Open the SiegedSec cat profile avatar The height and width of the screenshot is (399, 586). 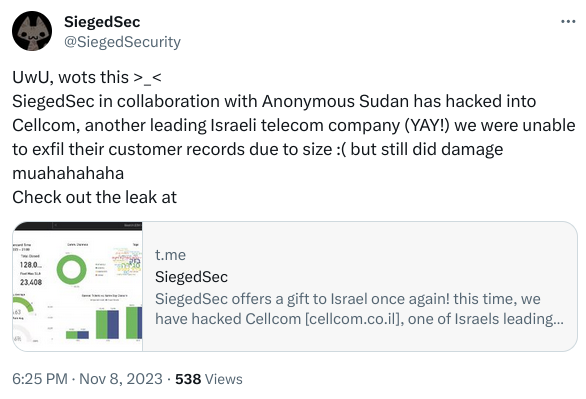coord(32,31)
